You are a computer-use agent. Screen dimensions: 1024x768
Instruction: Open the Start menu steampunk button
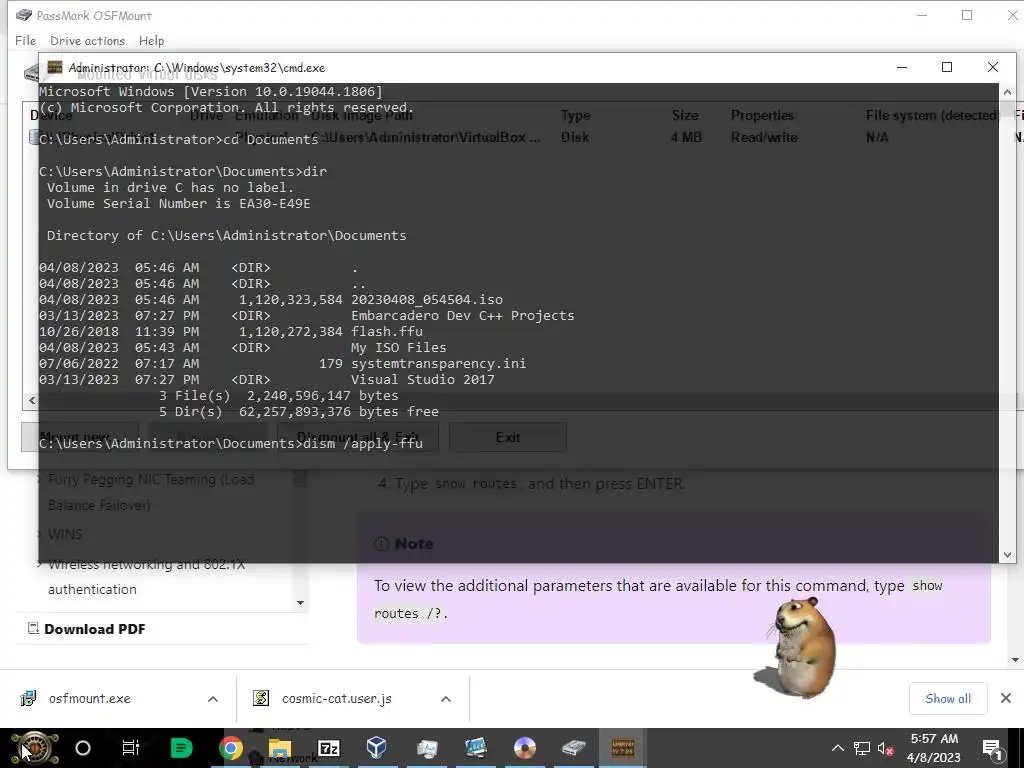coord(36,748)
